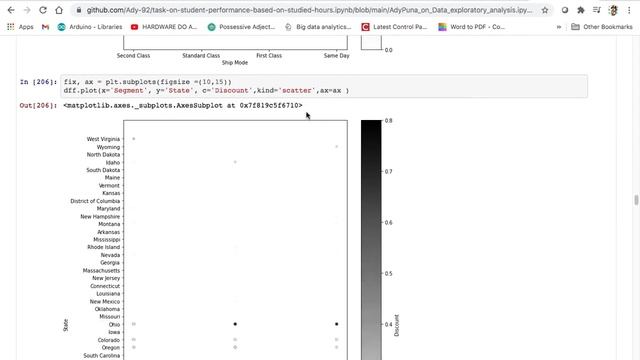640x360 pixels.
Task: Click 'Second Class' tick label
Action: [x=133, y=56]
